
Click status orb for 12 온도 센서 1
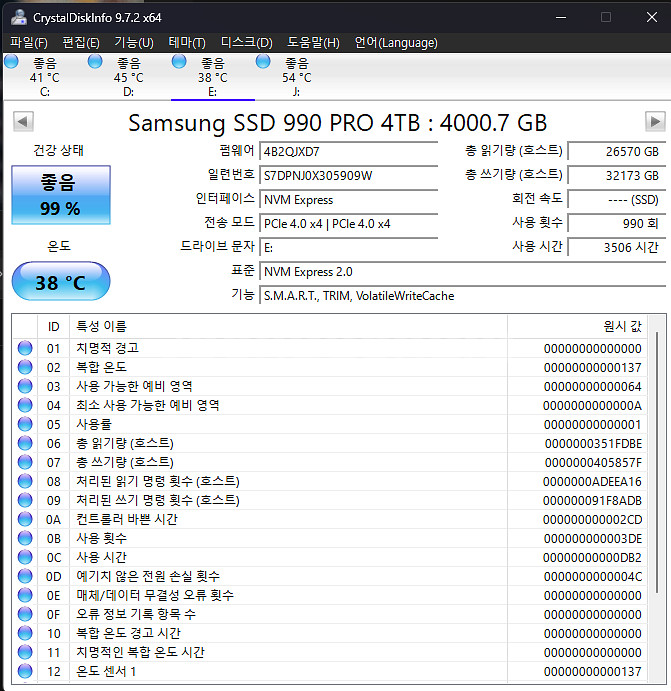click(x=25, y=671)
